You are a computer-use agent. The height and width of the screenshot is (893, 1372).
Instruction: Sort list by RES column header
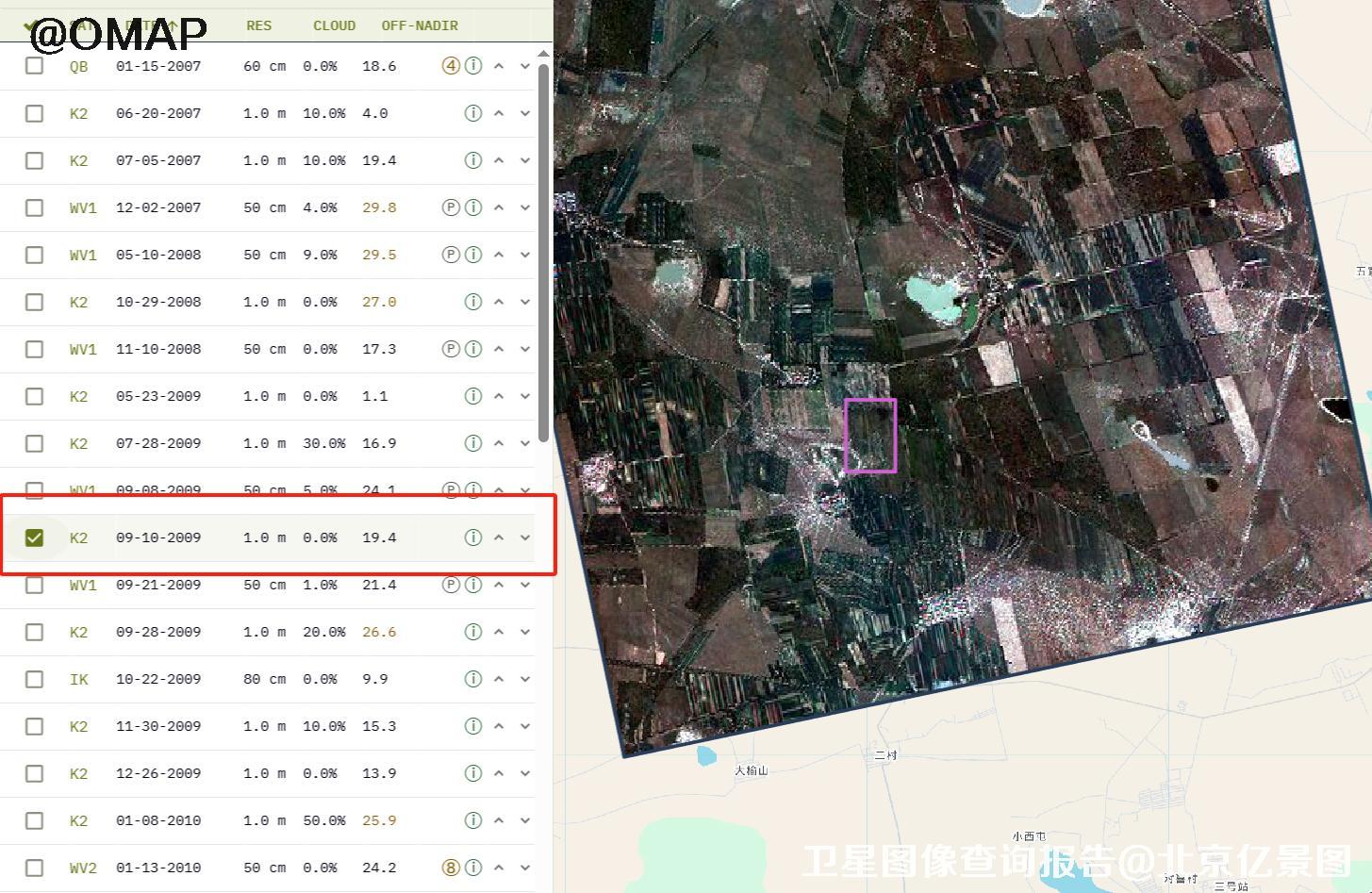[x=258, y=25]
